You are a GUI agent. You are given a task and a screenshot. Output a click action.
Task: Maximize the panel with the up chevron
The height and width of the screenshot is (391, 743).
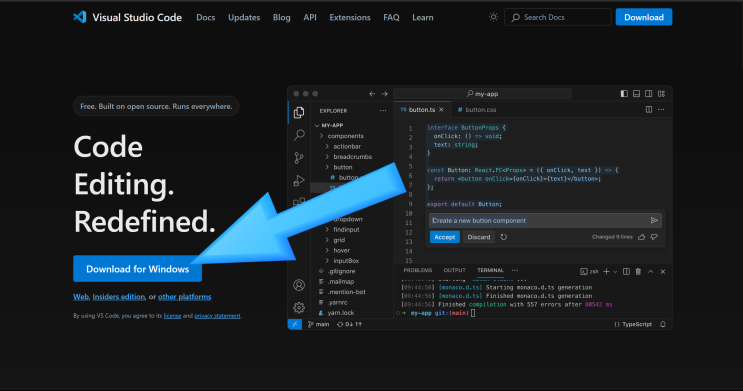[x=651, y=272]
